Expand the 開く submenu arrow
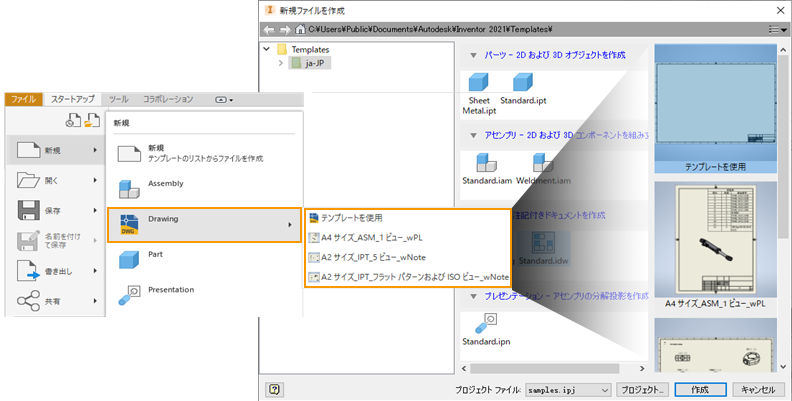Screen dimensions: 792x401 coord(95,180)
